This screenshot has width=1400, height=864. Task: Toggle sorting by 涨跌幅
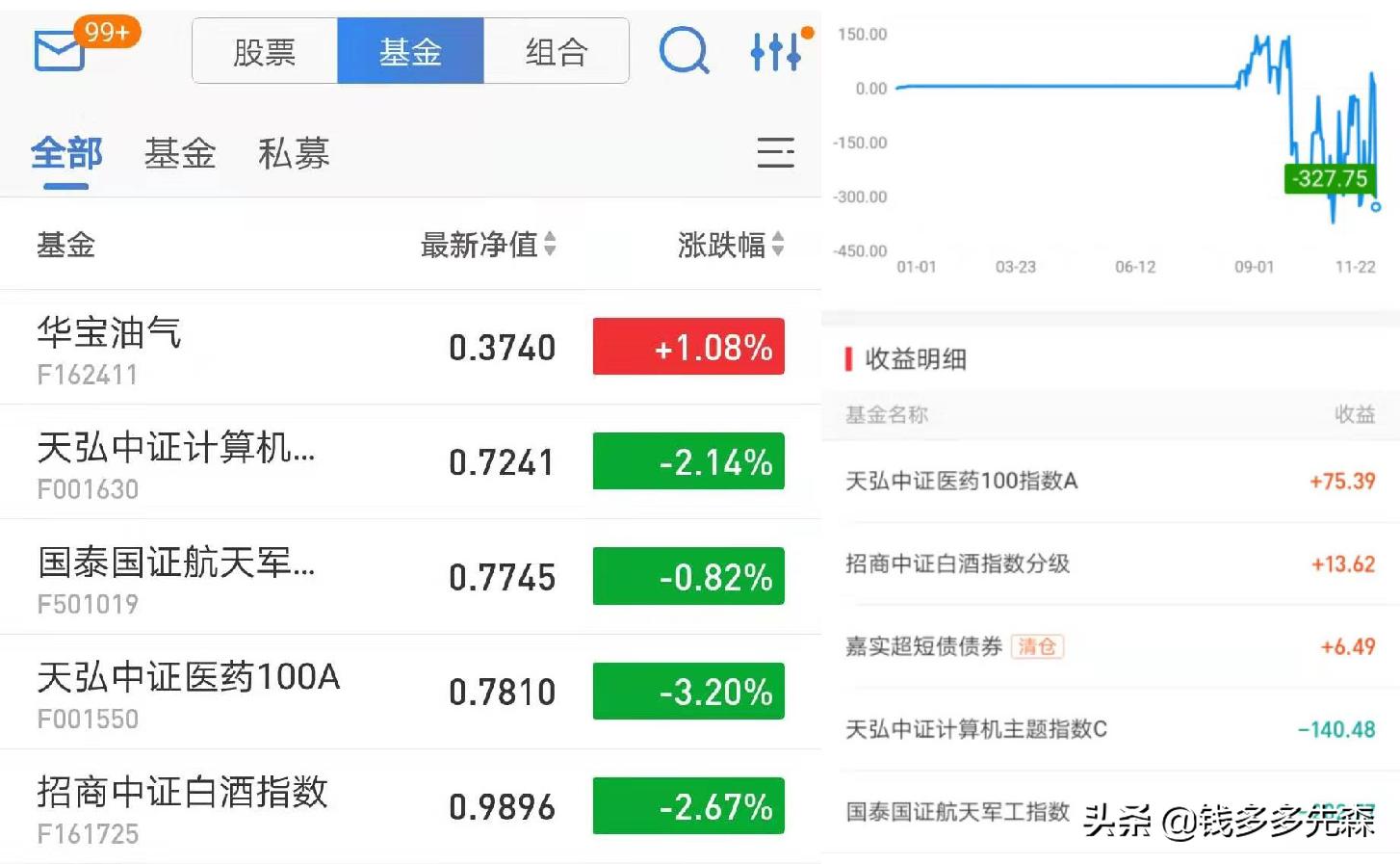pos(729,246)
